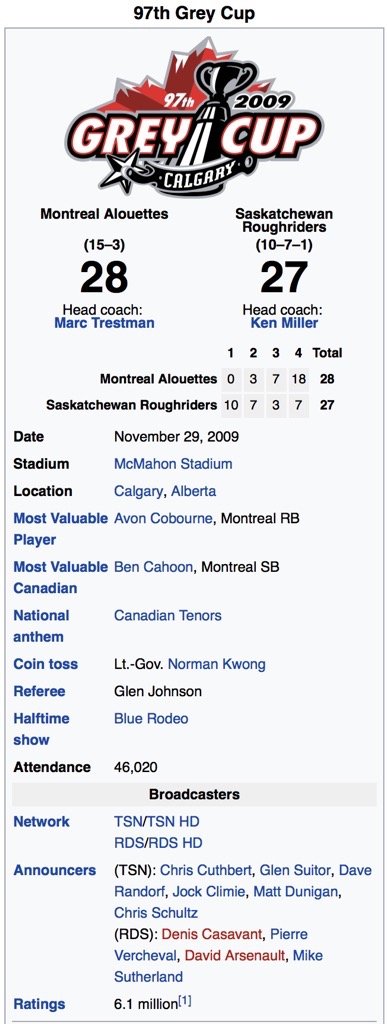The width and height of the screenshot is (387, 1024).
Task: Click the ratings footnote reference [1]
Action: tap(185, 1000)
